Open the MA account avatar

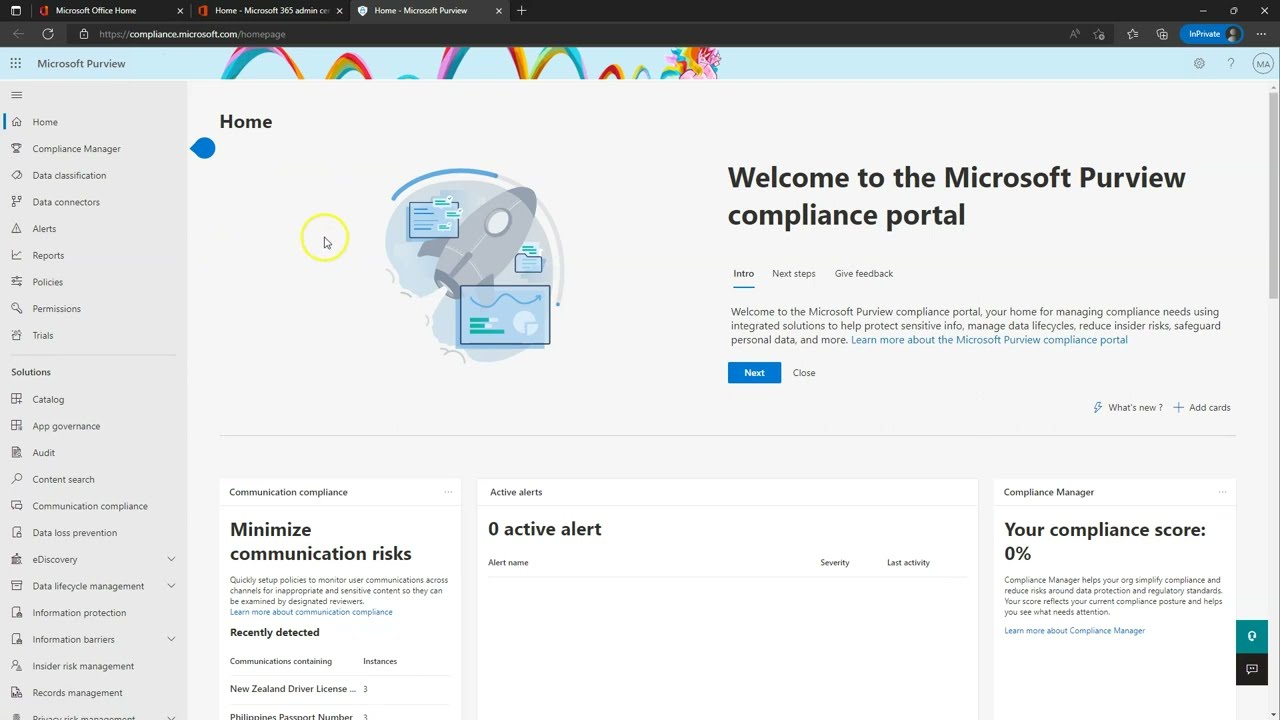pos(1263,64)
